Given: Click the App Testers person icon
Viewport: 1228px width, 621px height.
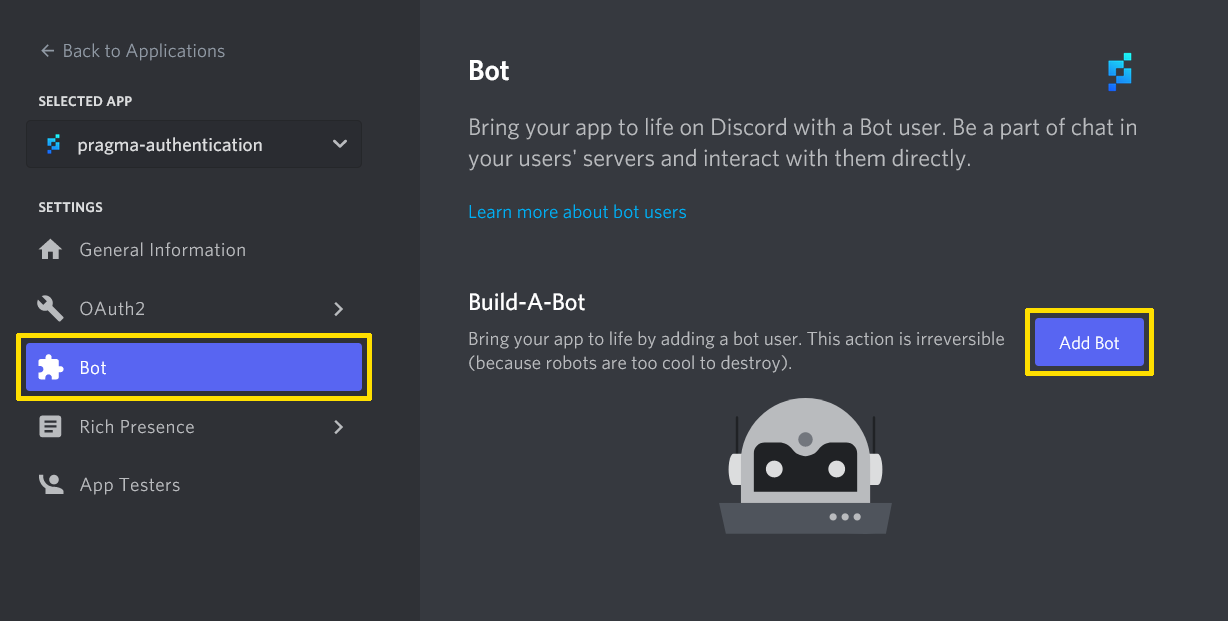Looking at the screenshot, I should [x=50, y=485].
